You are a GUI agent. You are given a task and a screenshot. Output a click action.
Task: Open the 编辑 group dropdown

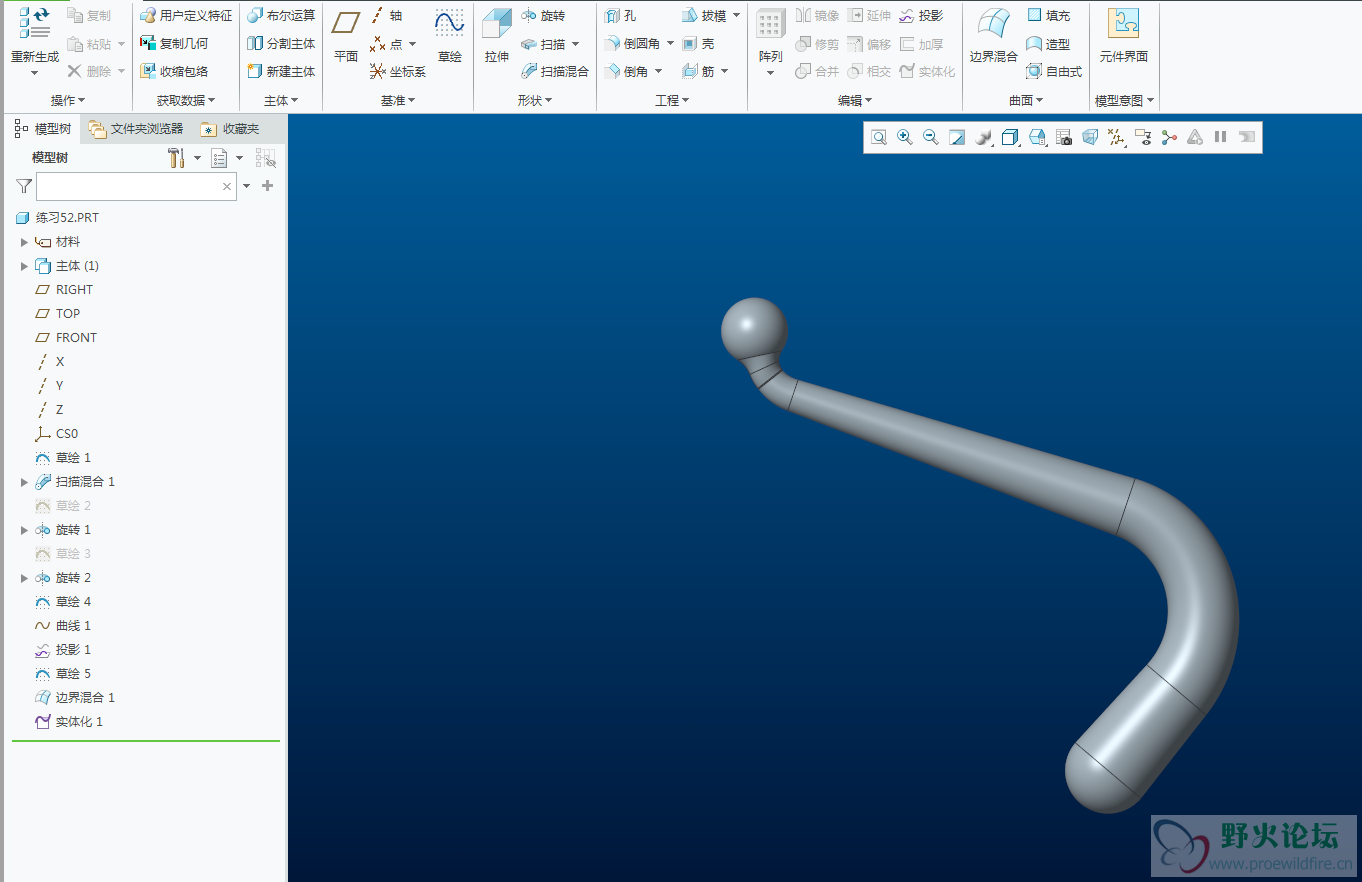[855, 101]
